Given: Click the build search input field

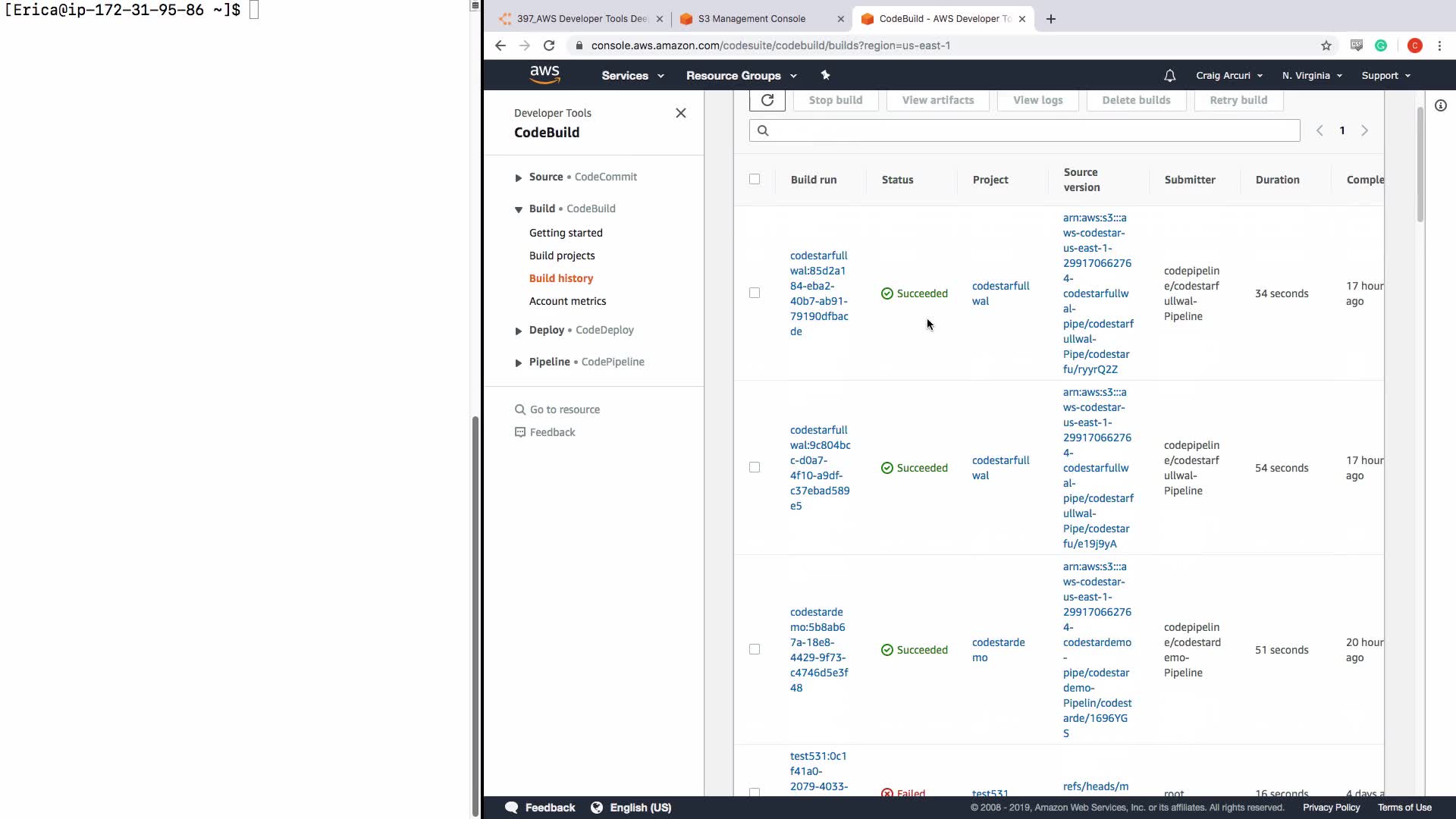Looking at the screenshot, I should [1024, 130].
